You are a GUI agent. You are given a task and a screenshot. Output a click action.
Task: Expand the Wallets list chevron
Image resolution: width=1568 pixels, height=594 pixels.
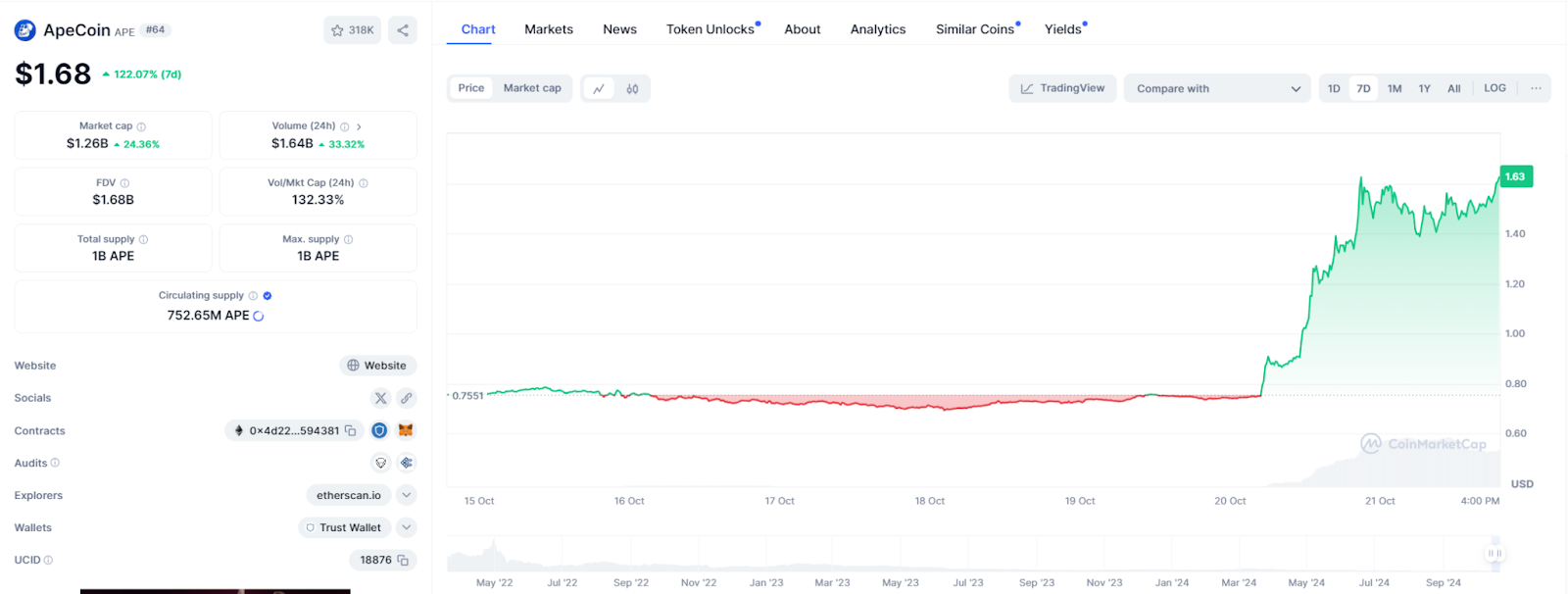coord(407,527)
